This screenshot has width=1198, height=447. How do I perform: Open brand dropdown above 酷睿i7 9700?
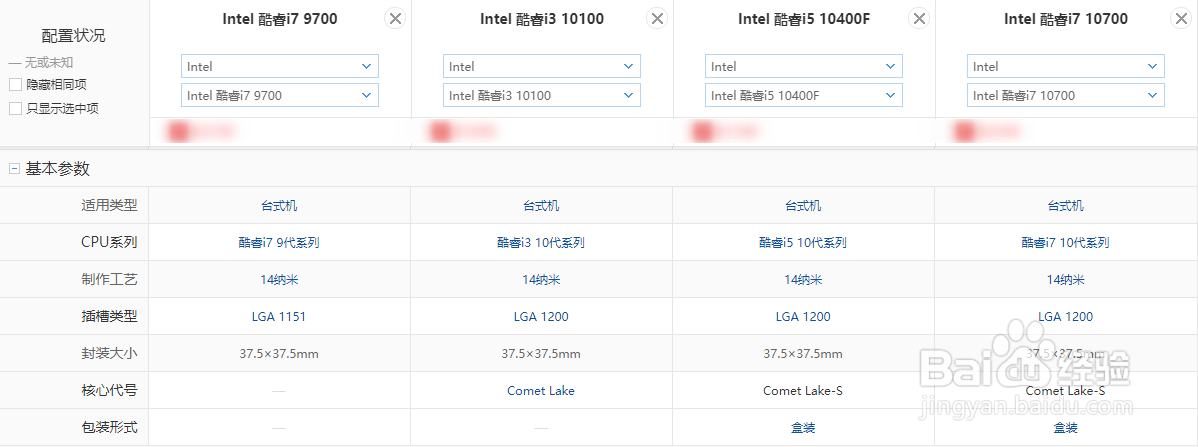[279, 66]
